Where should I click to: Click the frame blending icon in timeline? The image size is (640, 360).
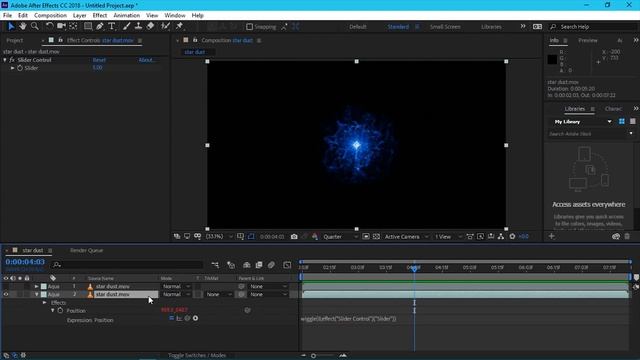[259, 265]
